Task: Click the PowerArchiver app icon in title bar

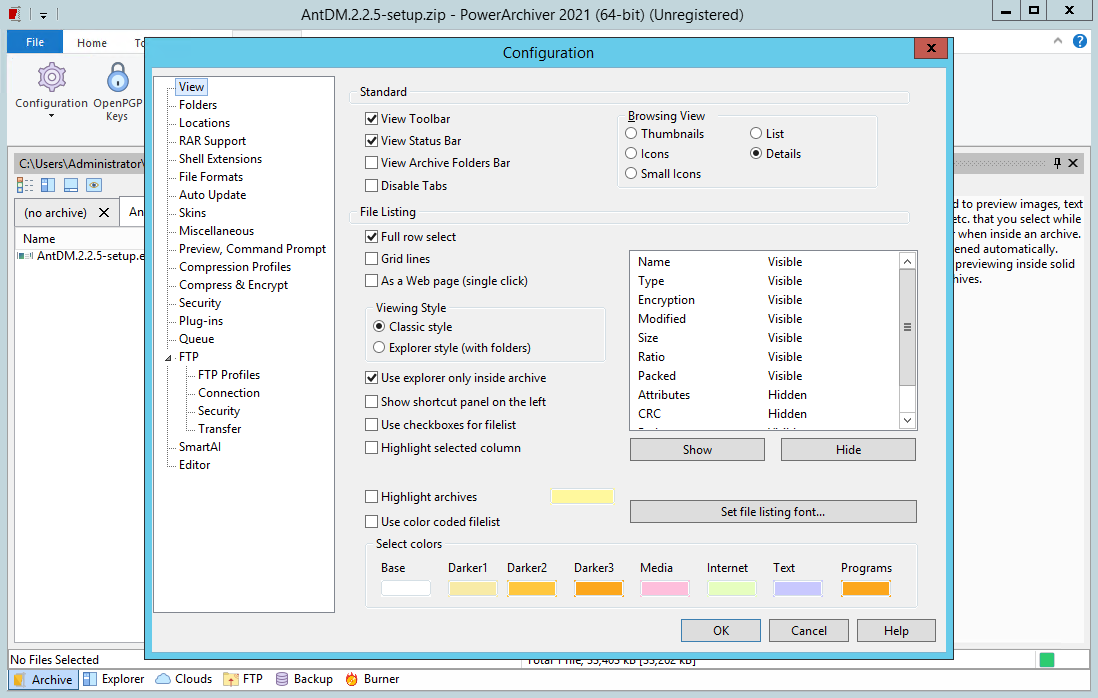Action: pyautogui.click(x=15, y=14)
